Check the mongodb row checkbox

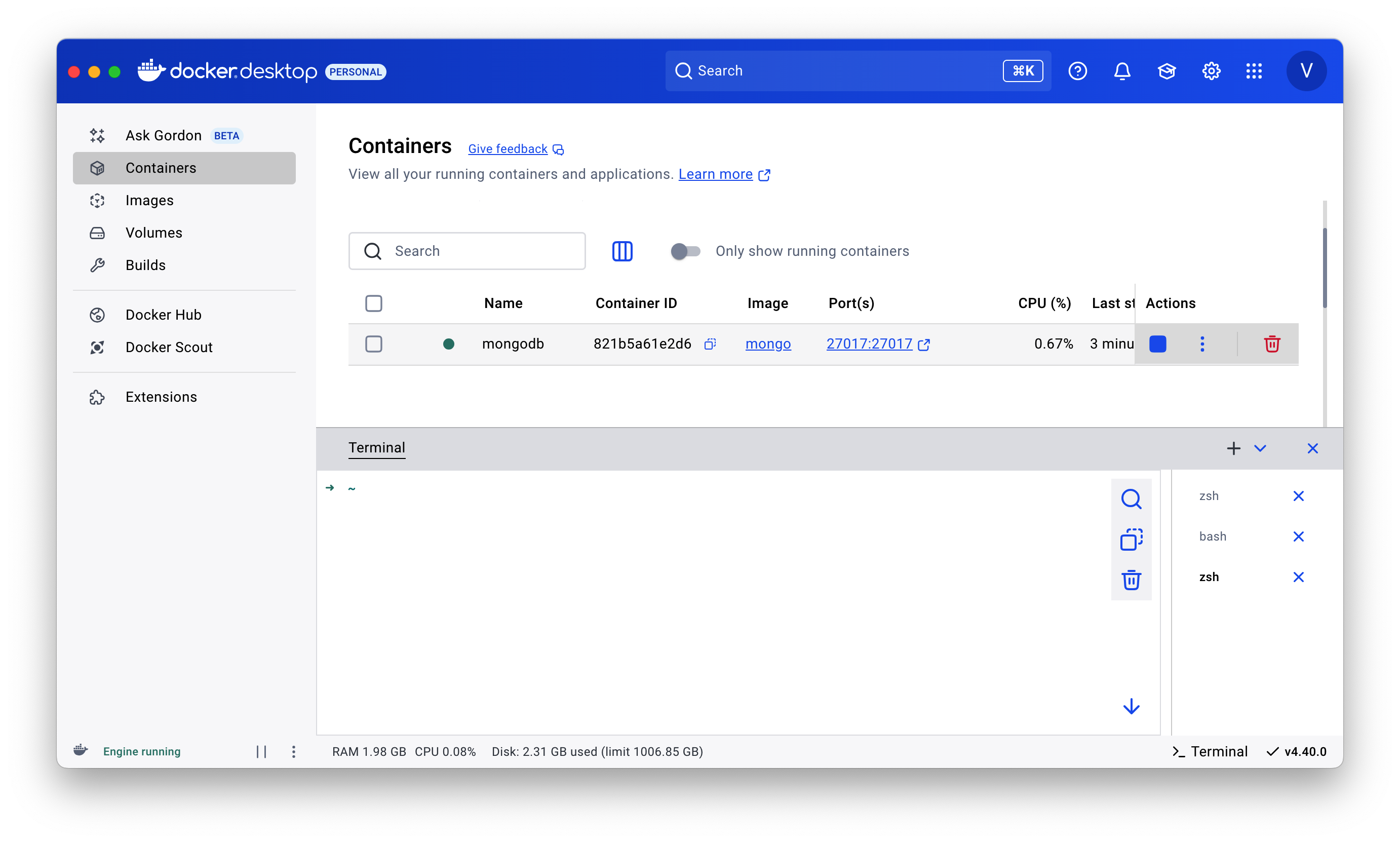point(373,343)
